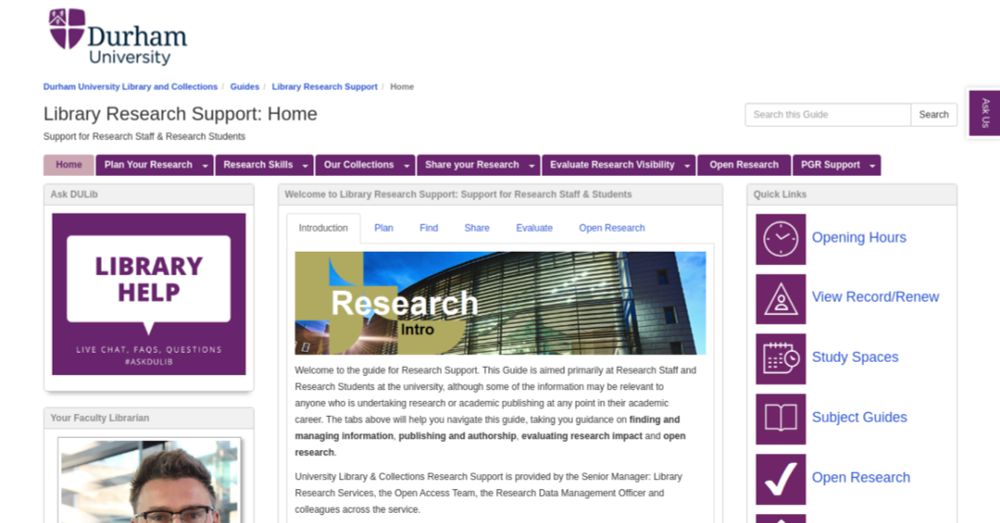Screen dimensions: 1000x523
Task: Click the Search this Guide input field
Action: (x=828, y=115)
